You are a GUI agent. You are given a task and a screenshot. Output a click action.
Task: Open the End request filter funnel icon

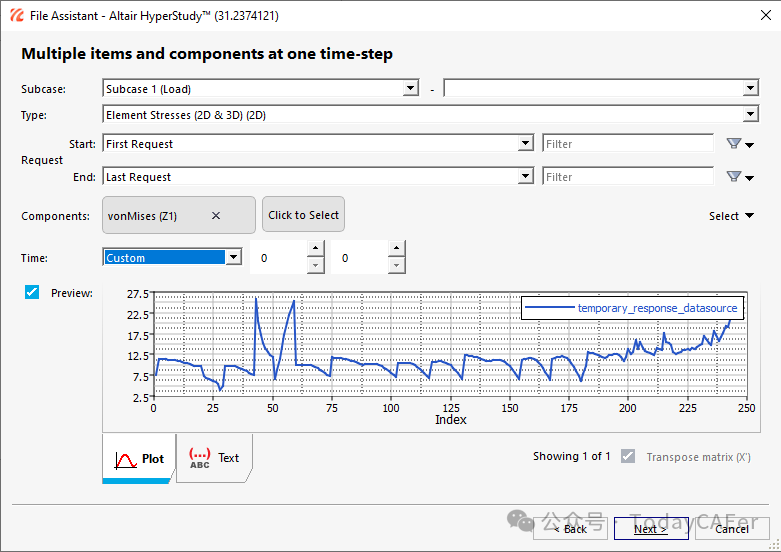[734, 177]
